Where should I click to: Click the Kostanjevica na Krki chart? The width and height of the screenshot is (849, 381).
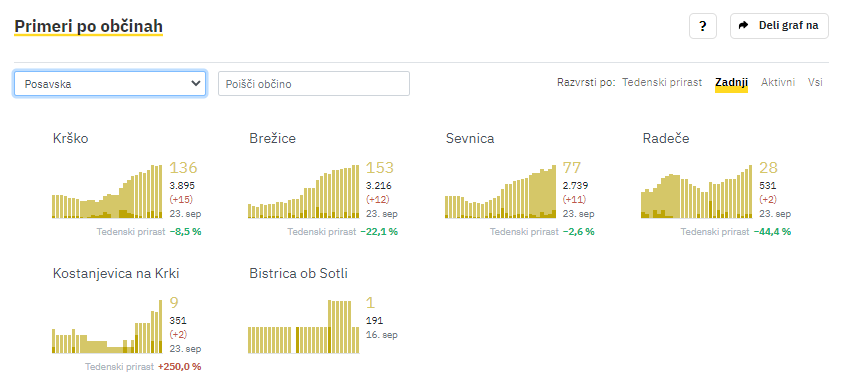click(107, 326)
